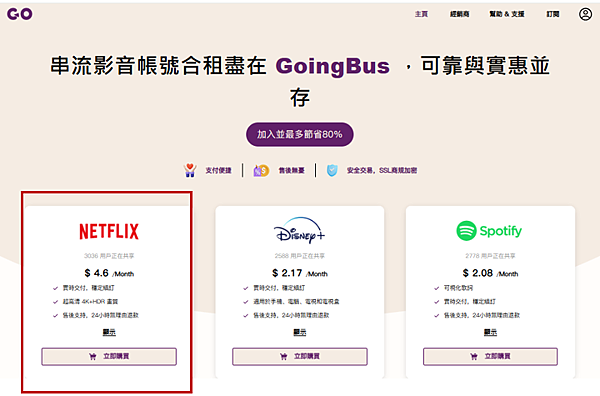Screen dimensions: 600x396
Task: Select the 訂閱 menu item
Action: 553,14
